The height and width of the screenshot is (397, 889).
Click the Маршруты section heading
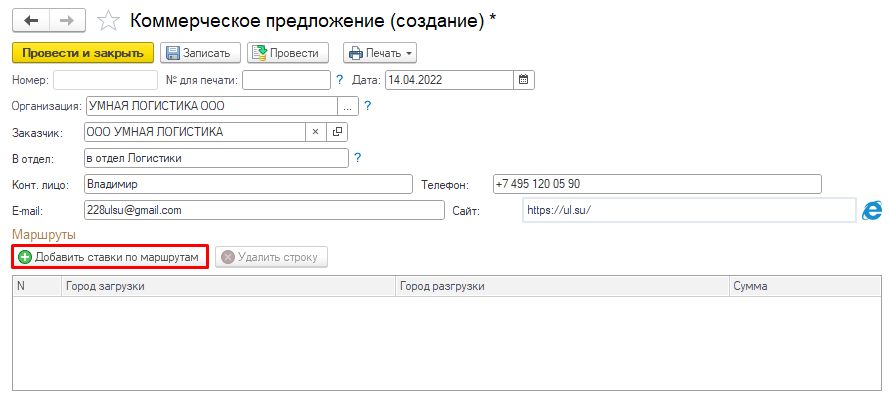pyautogui.click(x=44, y=234)
